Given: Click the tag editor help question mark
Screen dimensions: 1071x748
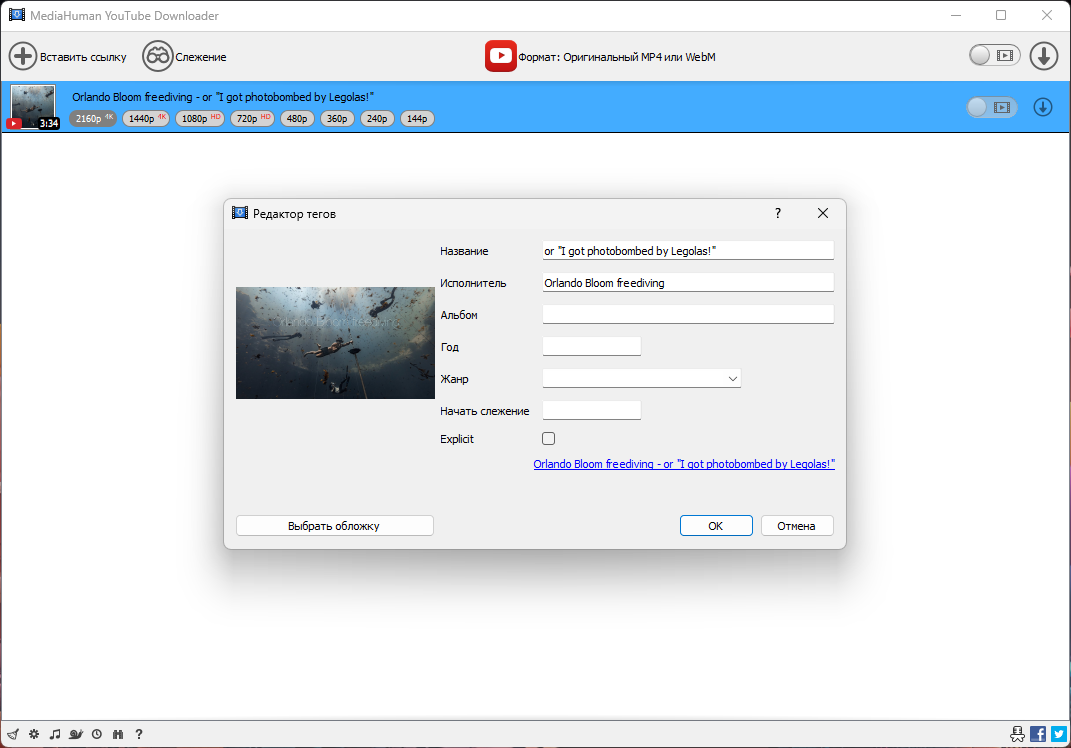Looking at the screenshot, I should [x=778, y=213].
